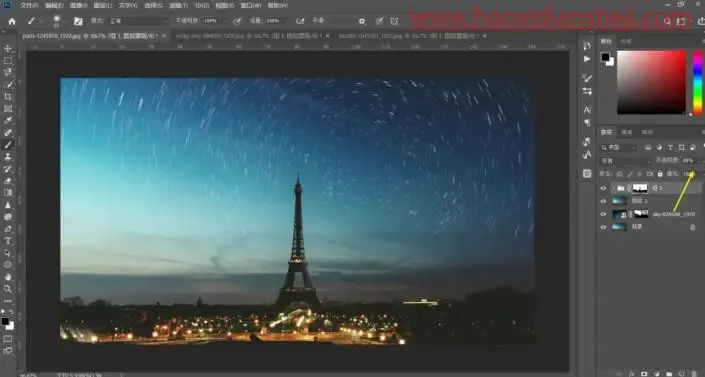Hide the 背景 layer
This screenshot has height=377, width=705.
pyautogui.click(x=603, y=227)
